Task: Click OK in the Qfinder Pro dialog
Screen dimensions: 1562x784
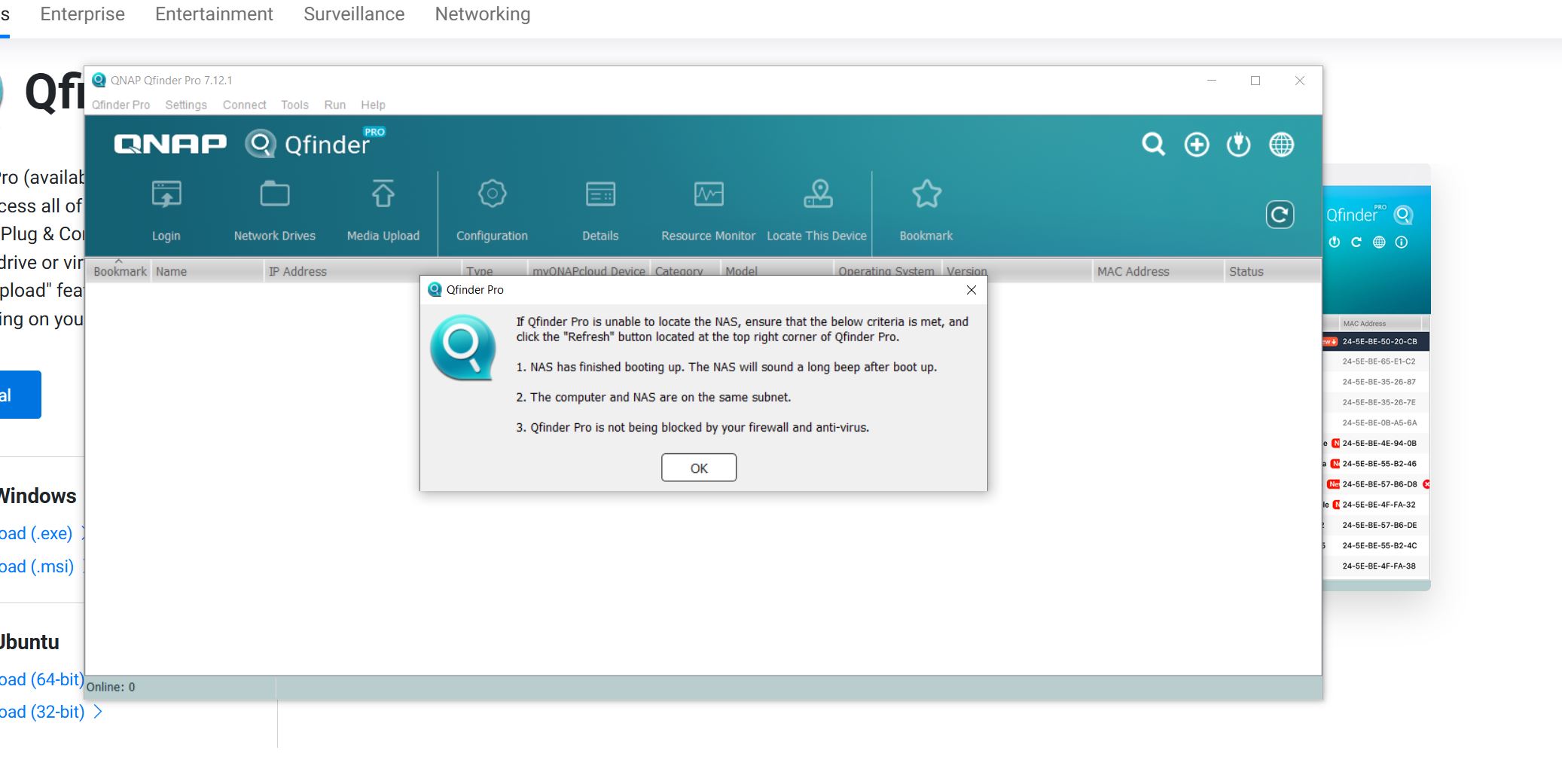Action: click(698, 468)
